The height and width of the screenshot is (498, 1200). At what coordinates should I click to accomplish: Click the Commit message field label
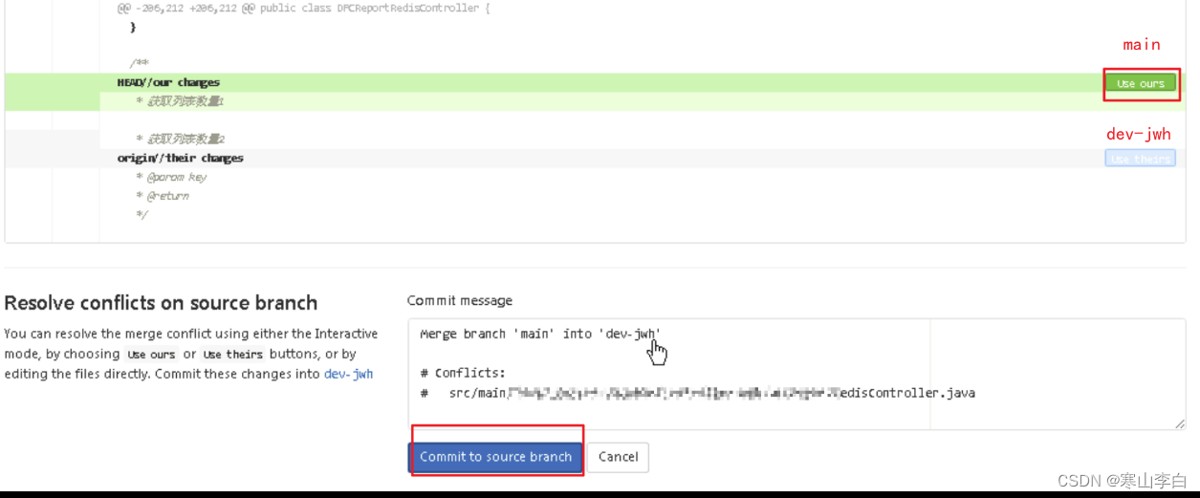[459, 300]
